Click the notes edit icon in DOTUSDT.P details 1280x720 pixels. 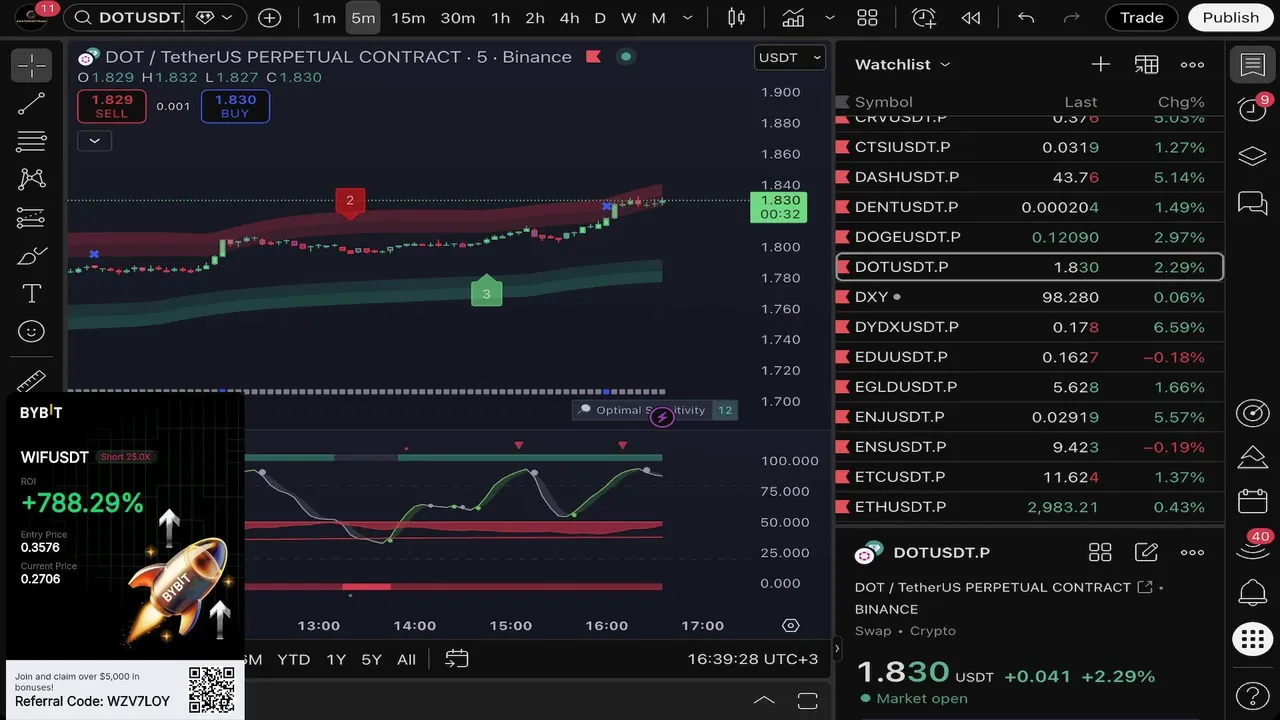(1146, 553)
